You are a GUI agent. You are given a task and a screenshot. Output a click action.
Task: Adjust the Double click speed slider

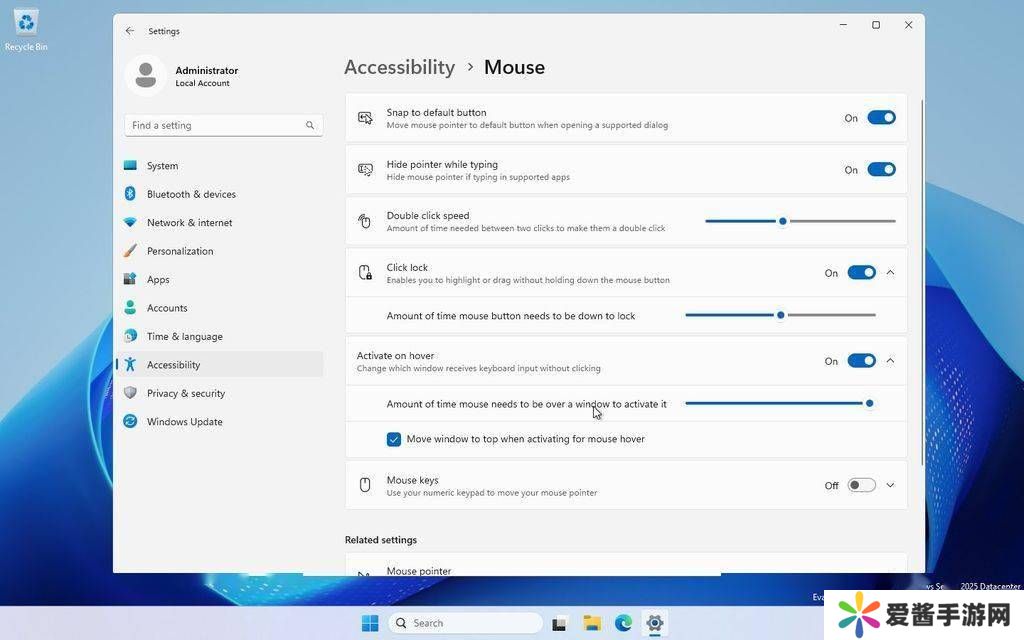pyautogui.click(x=783, y=221)
